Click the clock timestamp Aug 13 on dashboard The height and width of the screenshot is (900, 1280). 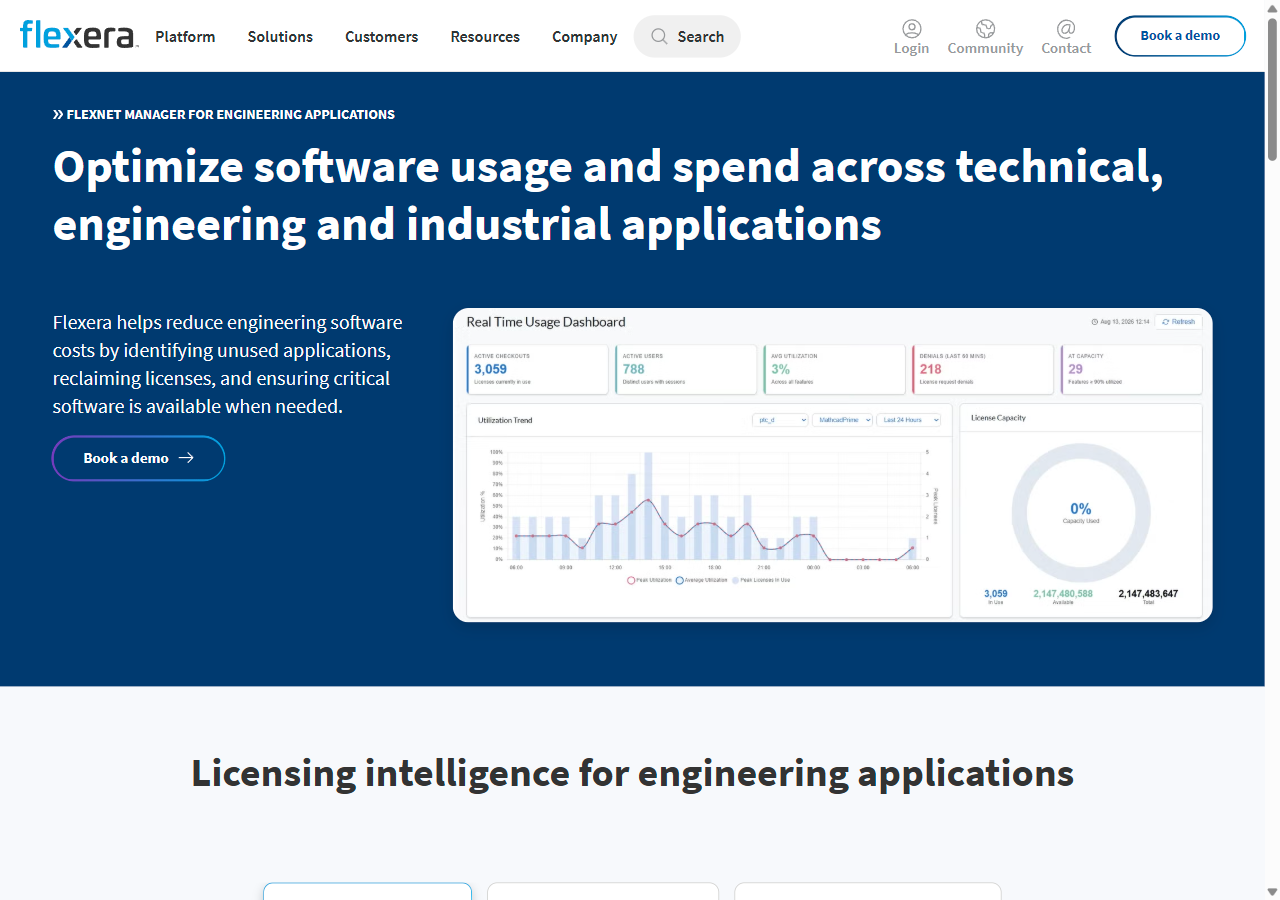pyautogui.click(x=1120, y=322)
